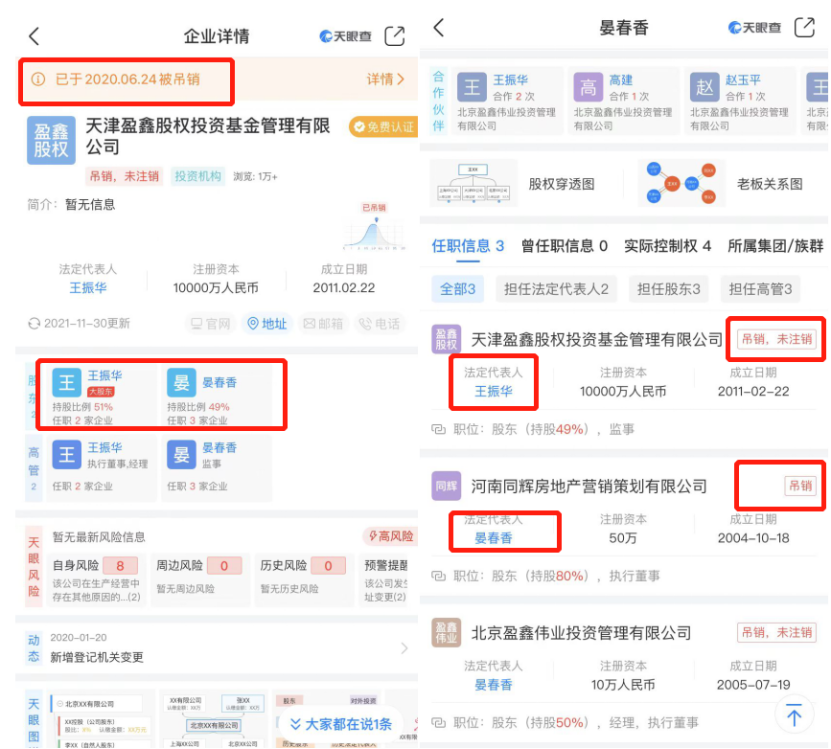Image resolution: width=831 pixels, height=749 pixels.
Task: Tap the 免费认证 badge
Action: pos(384,127)
